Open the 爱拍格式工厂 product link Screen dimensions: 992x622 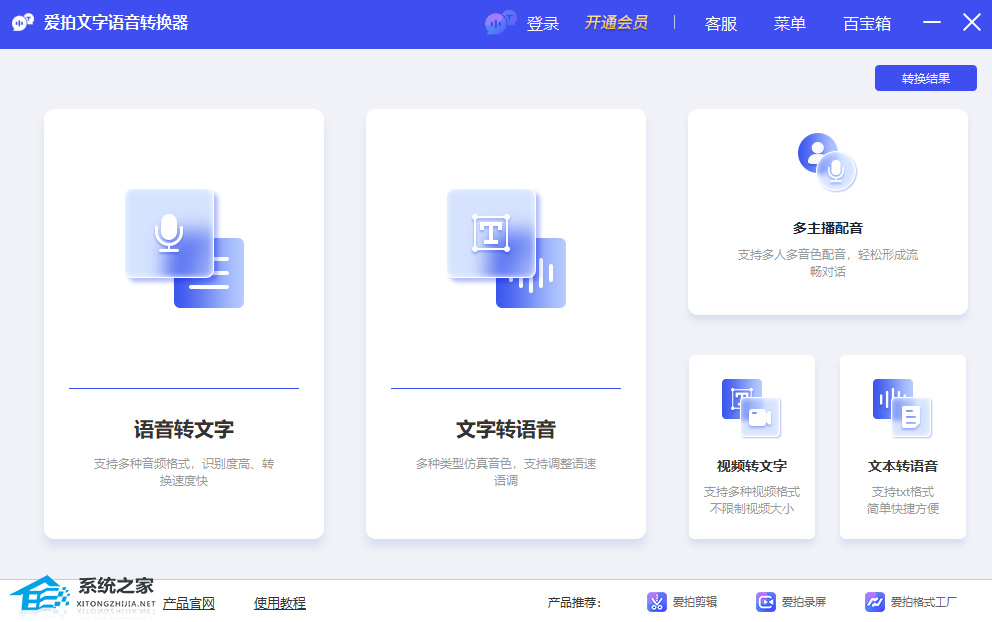click(924, 602)
